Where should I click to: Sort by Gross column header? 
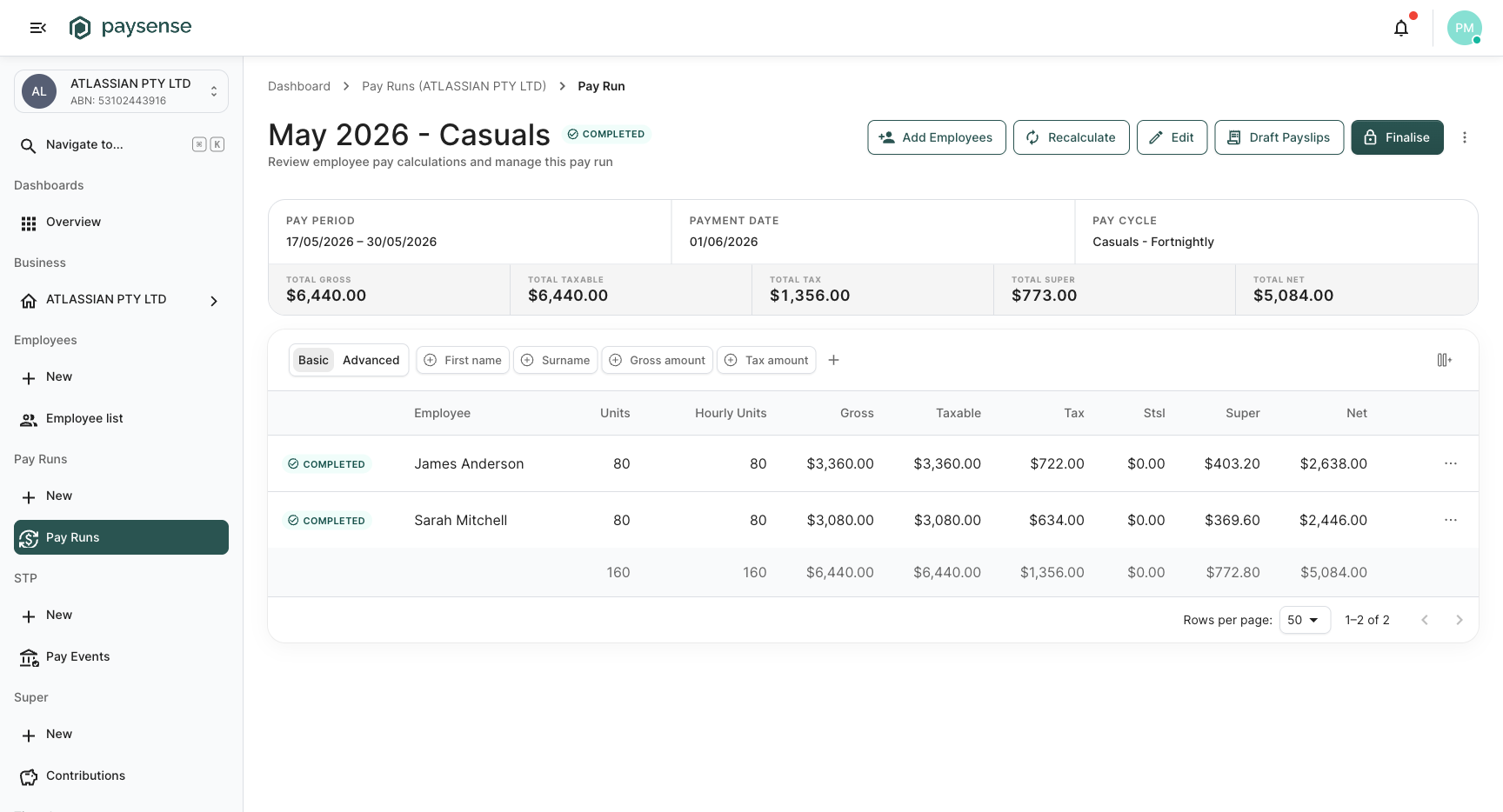coord(857,413)
